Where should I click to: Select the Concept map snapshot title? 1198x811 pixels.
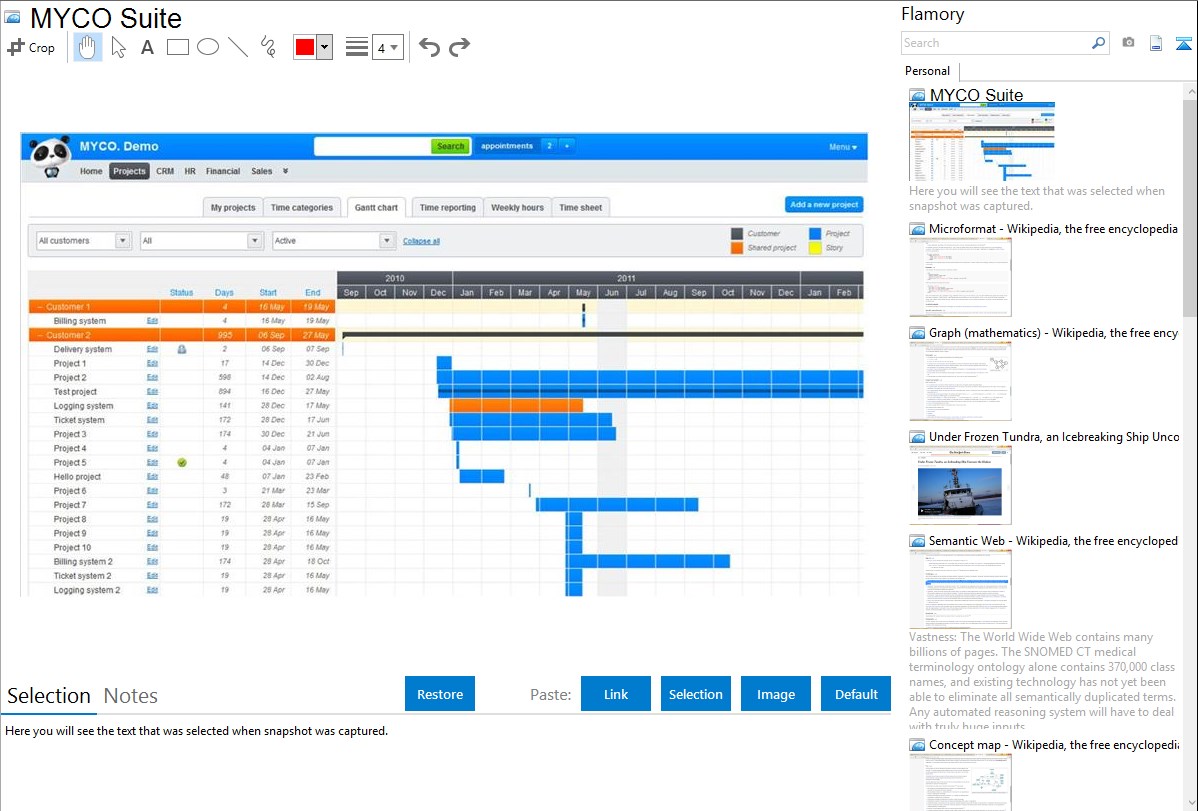1053,744
